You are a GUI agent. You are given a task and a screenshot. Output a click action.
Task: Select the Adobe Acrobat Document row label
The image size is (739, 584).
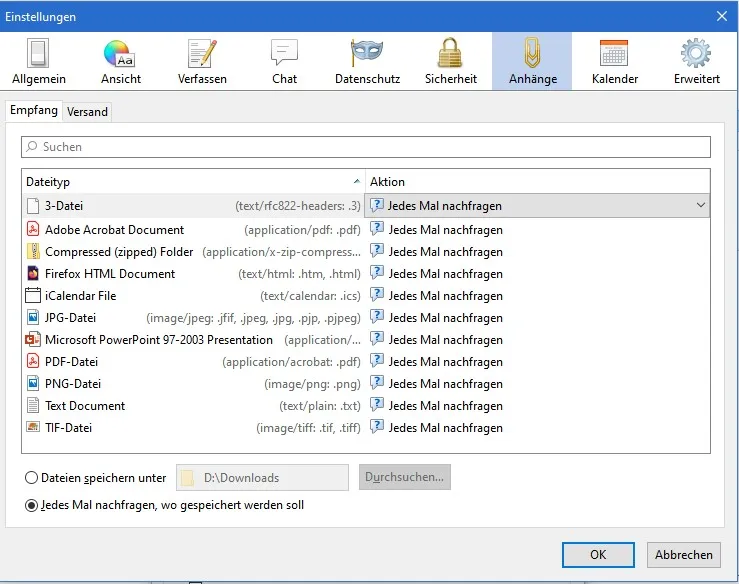(115, 230)
